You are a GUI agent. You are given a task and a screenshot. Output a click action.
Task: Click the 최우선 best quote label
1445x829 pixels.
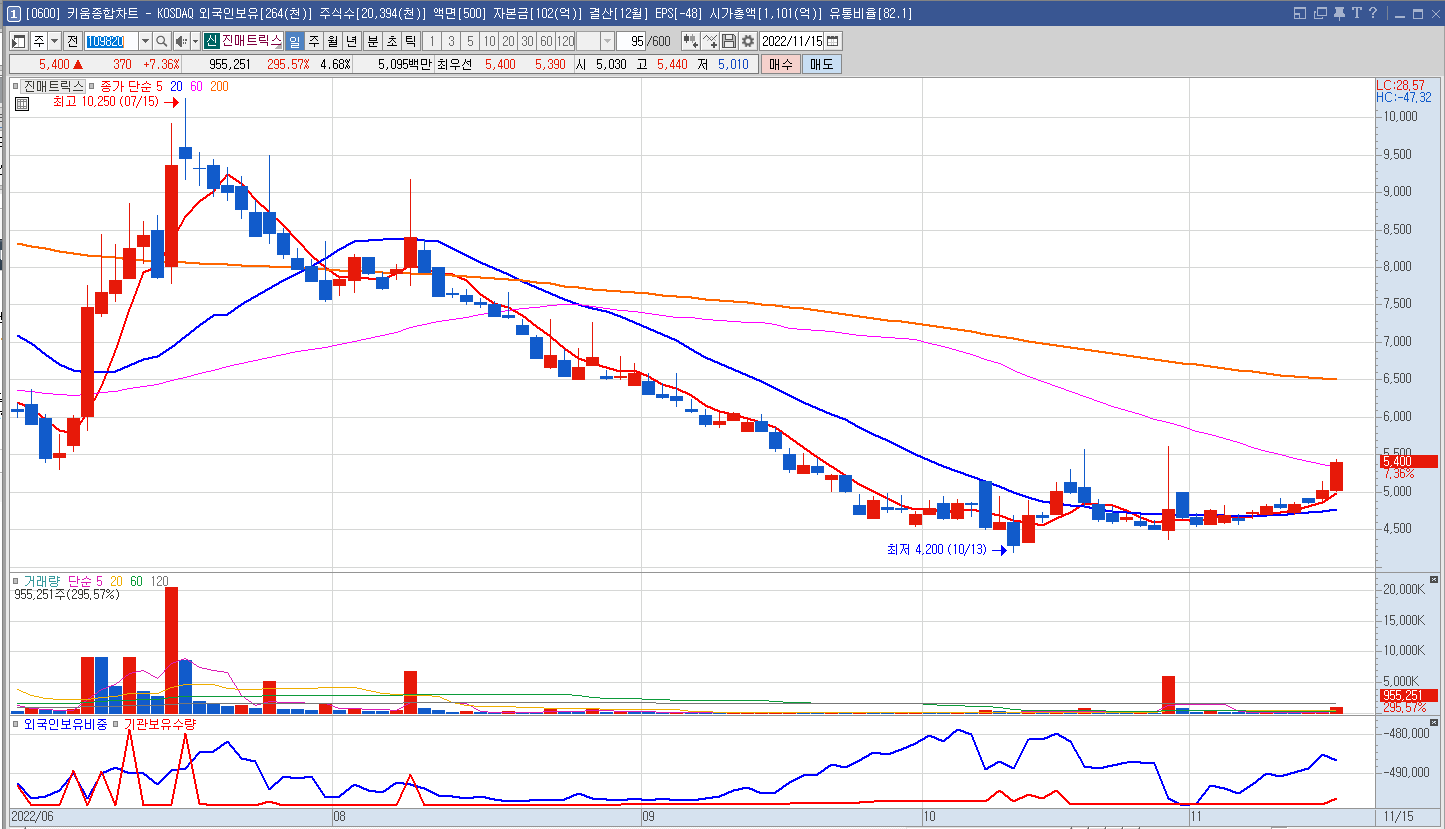point(456,64)
